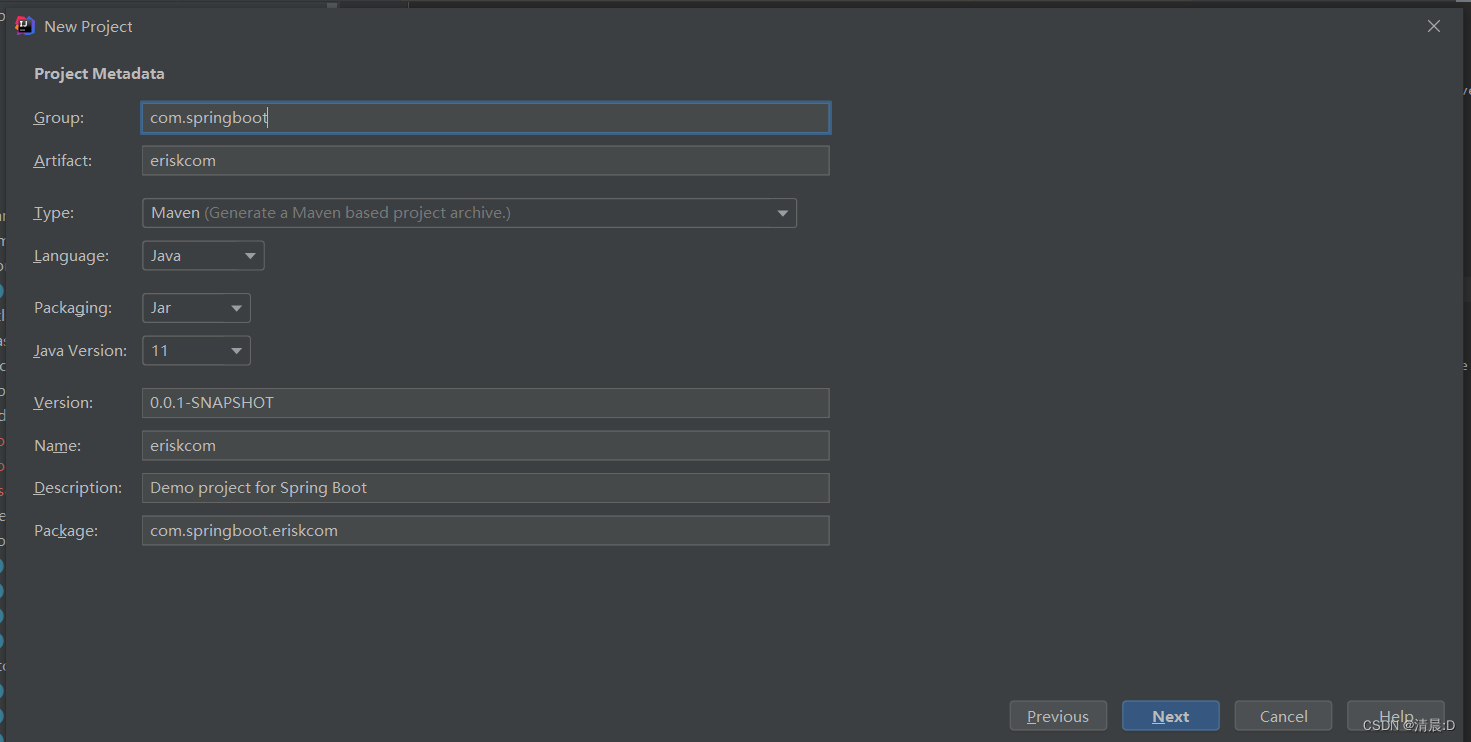Place cursor in the Group field

coord(485,117)
